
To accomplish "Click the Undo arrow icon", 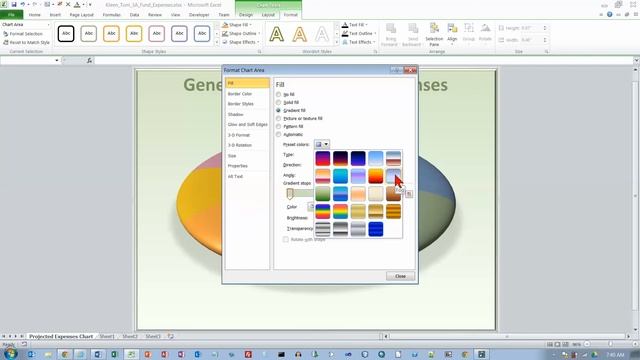I will pos(23,4).
